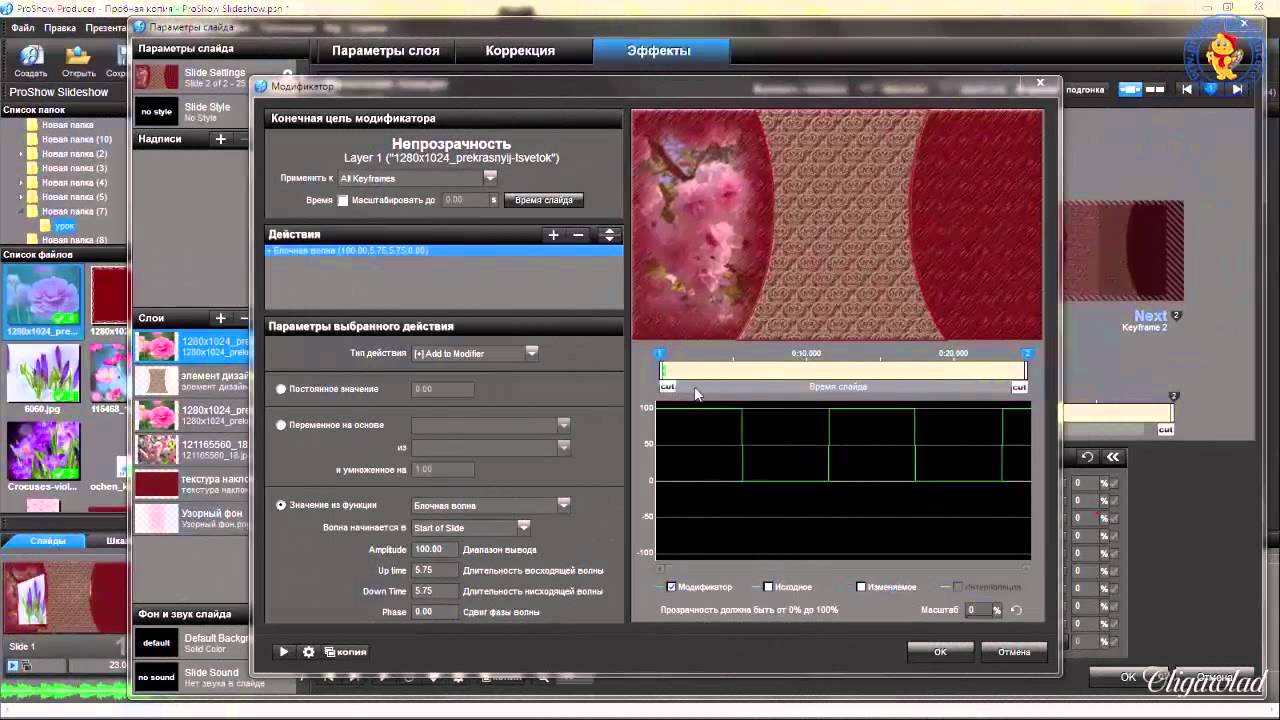Click the Копия copy button
The width and height of the screenshot is (1280, 720).
346,652
